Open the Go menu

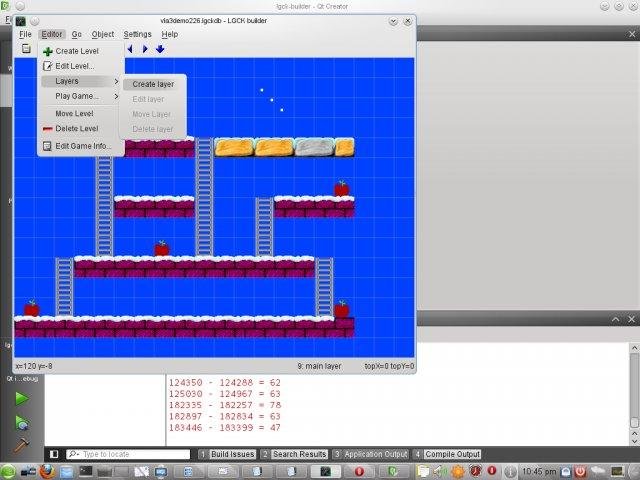(76, 34)
